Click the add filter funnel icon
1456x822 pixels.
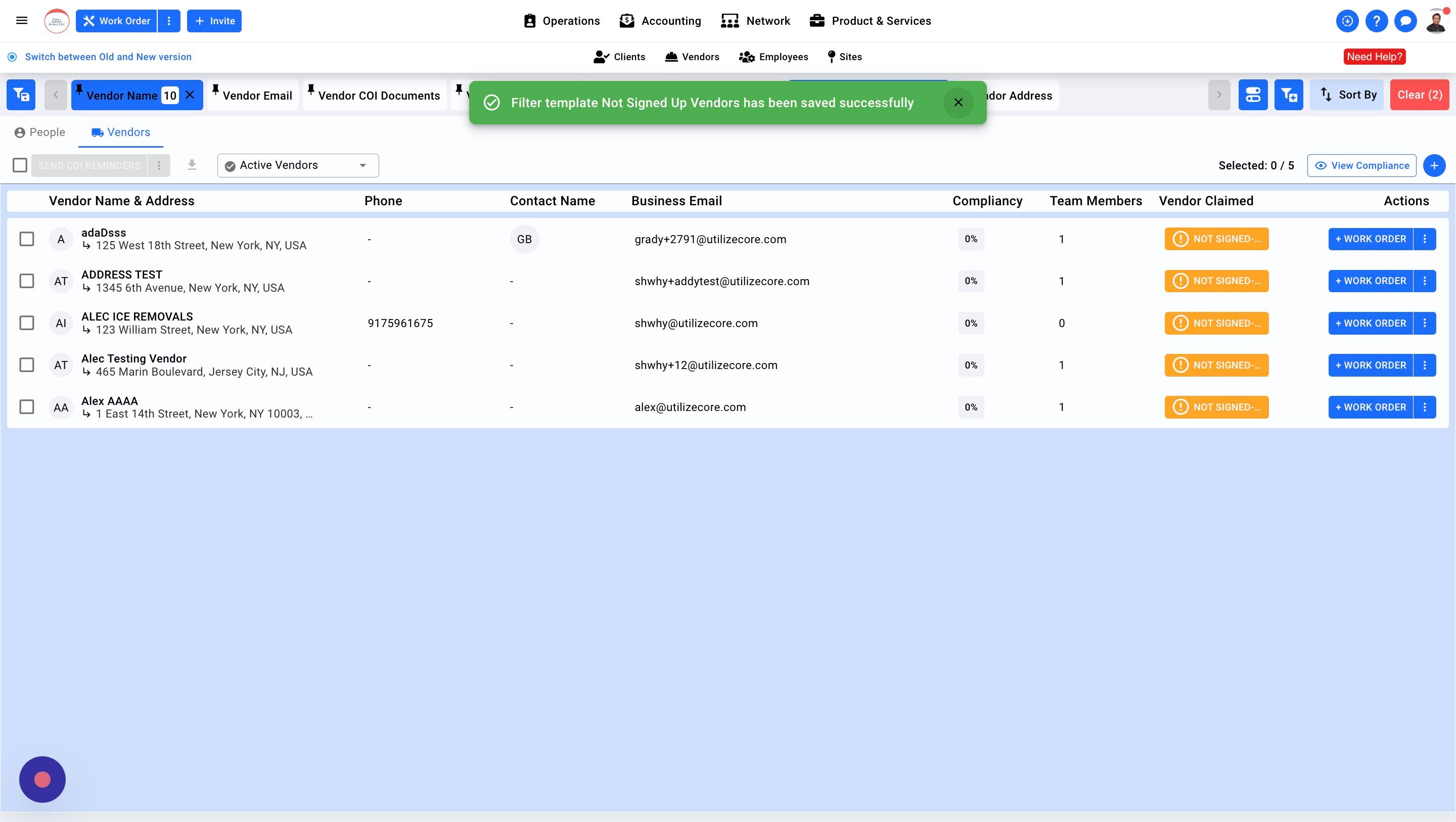tap(1288, 95)
